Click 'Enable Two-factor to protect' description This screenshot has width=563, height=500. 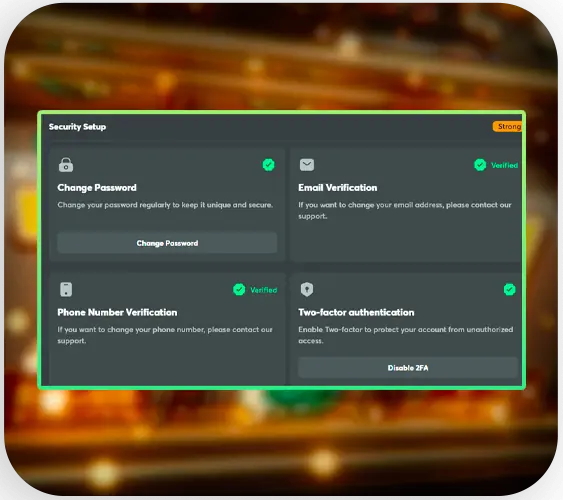point(405,335)
